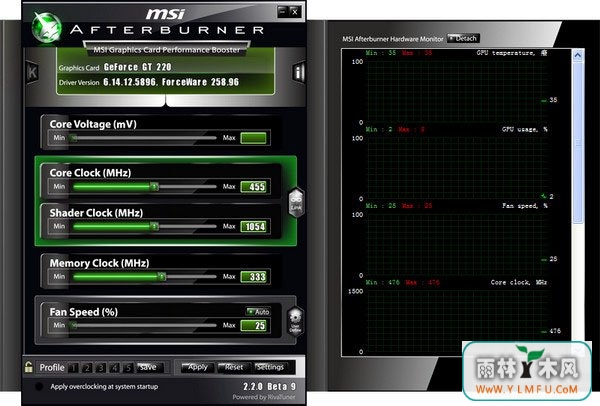This screenshot has height=406, width=600.
Task: Toggle the profile lock icon
Action: click(28, 367)
